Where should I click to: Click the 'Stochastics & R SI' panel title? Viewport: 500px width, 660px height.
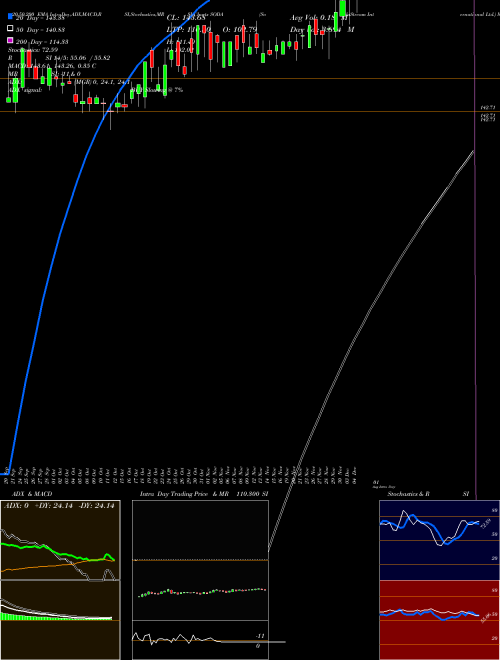(x=428, y=494)
